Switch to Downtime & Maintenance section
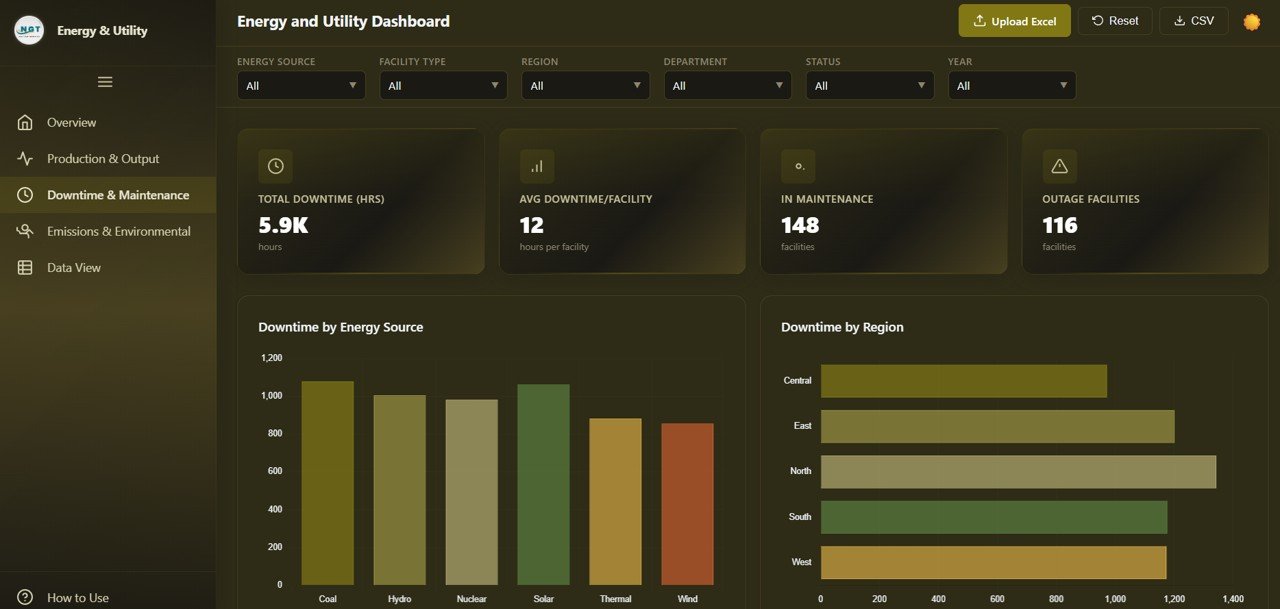 click(119, 195)
